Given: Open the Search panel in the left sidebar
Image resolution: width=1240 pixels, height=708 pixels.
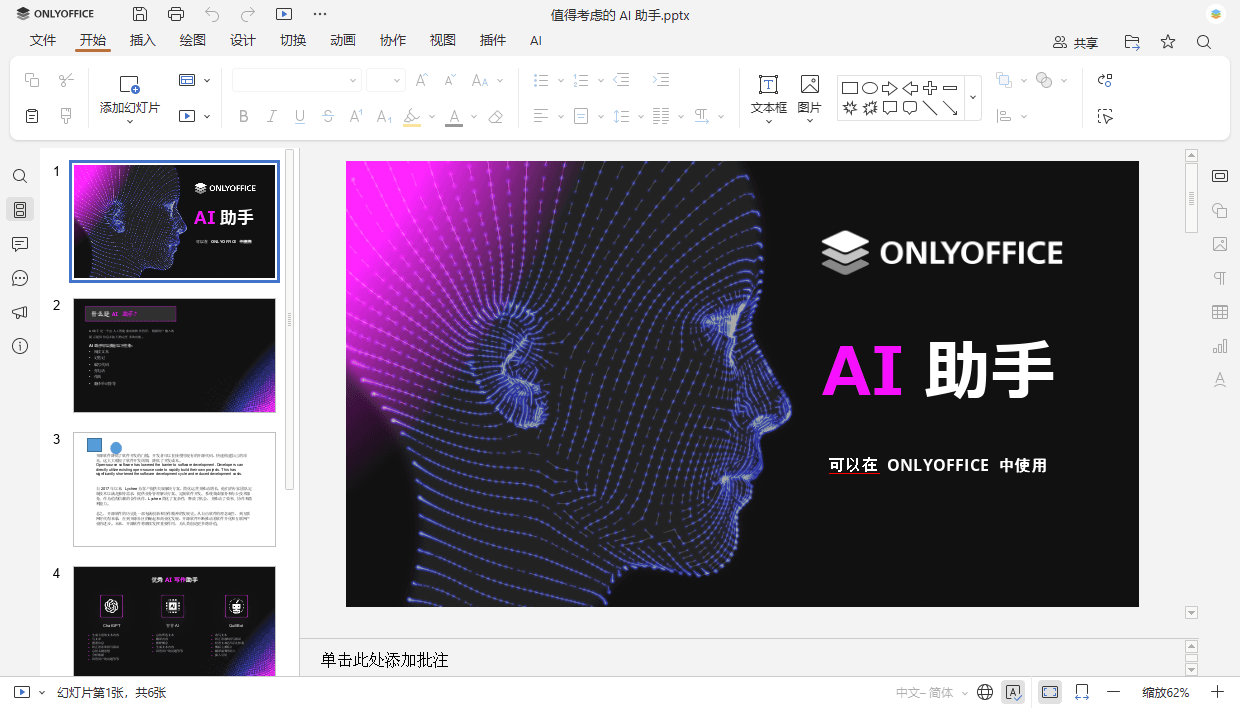Looking at the screenshot, I should click(20, 176).
